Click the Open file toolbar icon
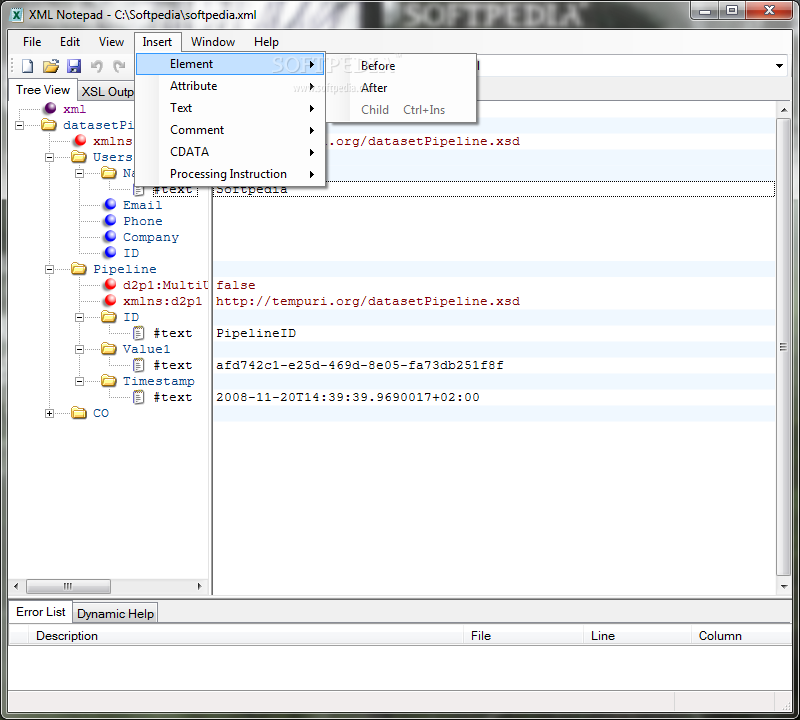Viewport: 800px width, 720px height. (x=51, y=66)
